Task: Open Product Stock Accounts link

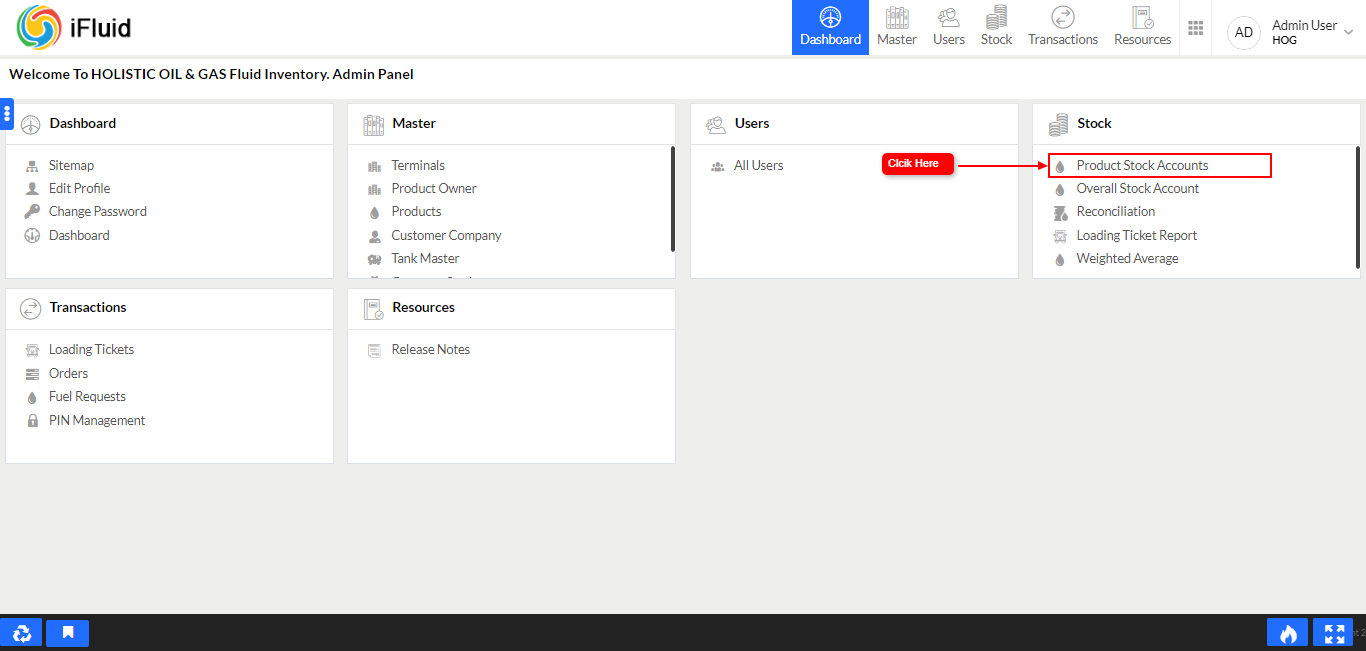Action: coord(1142,165)
